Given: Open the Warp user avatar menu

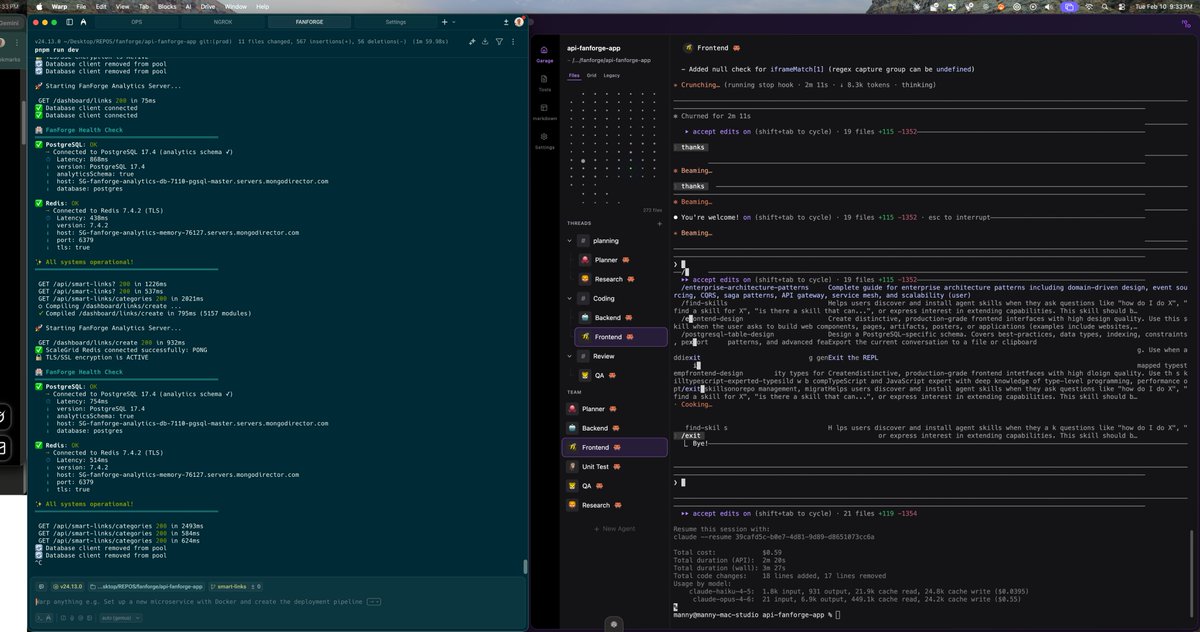Looking at the screenshot, I should (519, 21).
